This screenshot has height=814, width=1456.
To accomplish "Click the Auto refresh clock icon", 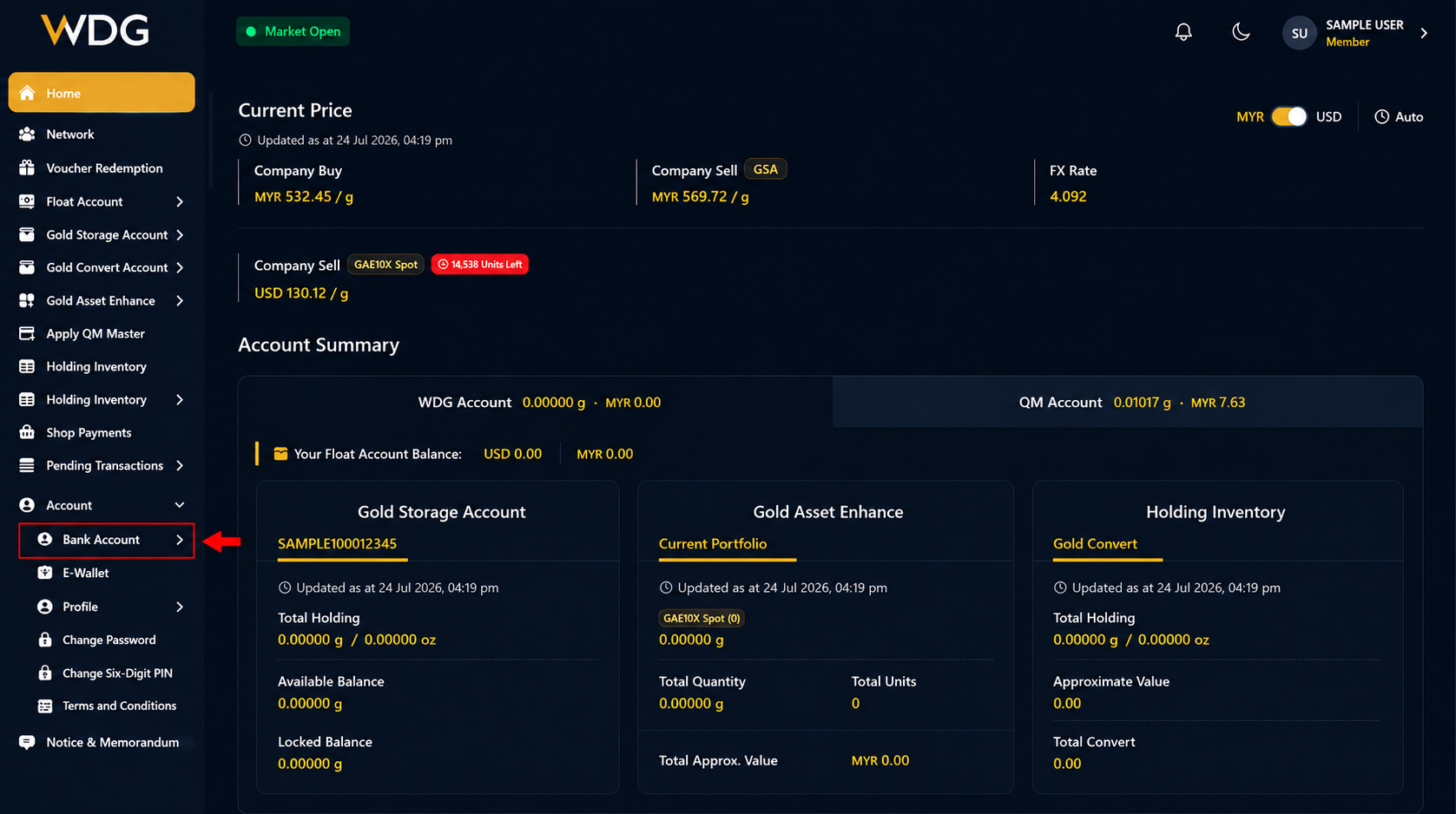I will pos(1381,116).
